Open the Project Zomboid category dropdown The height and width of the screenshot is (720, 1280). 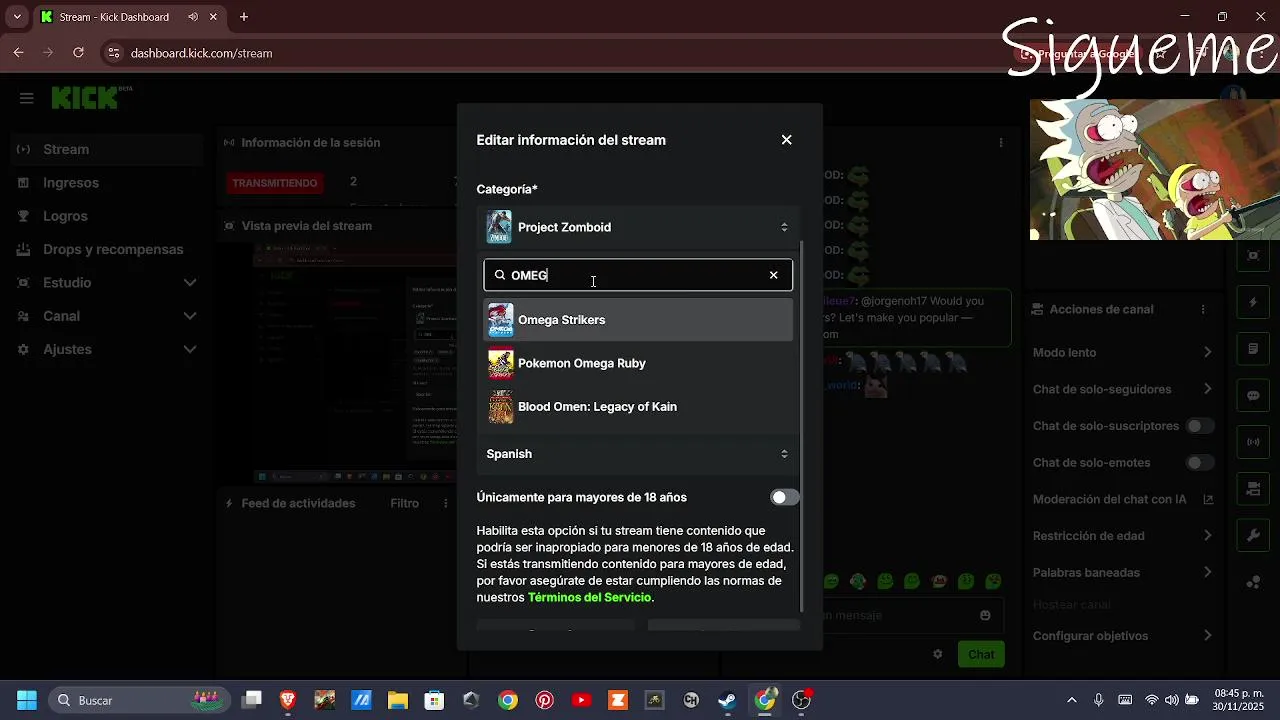click(638, 227)
